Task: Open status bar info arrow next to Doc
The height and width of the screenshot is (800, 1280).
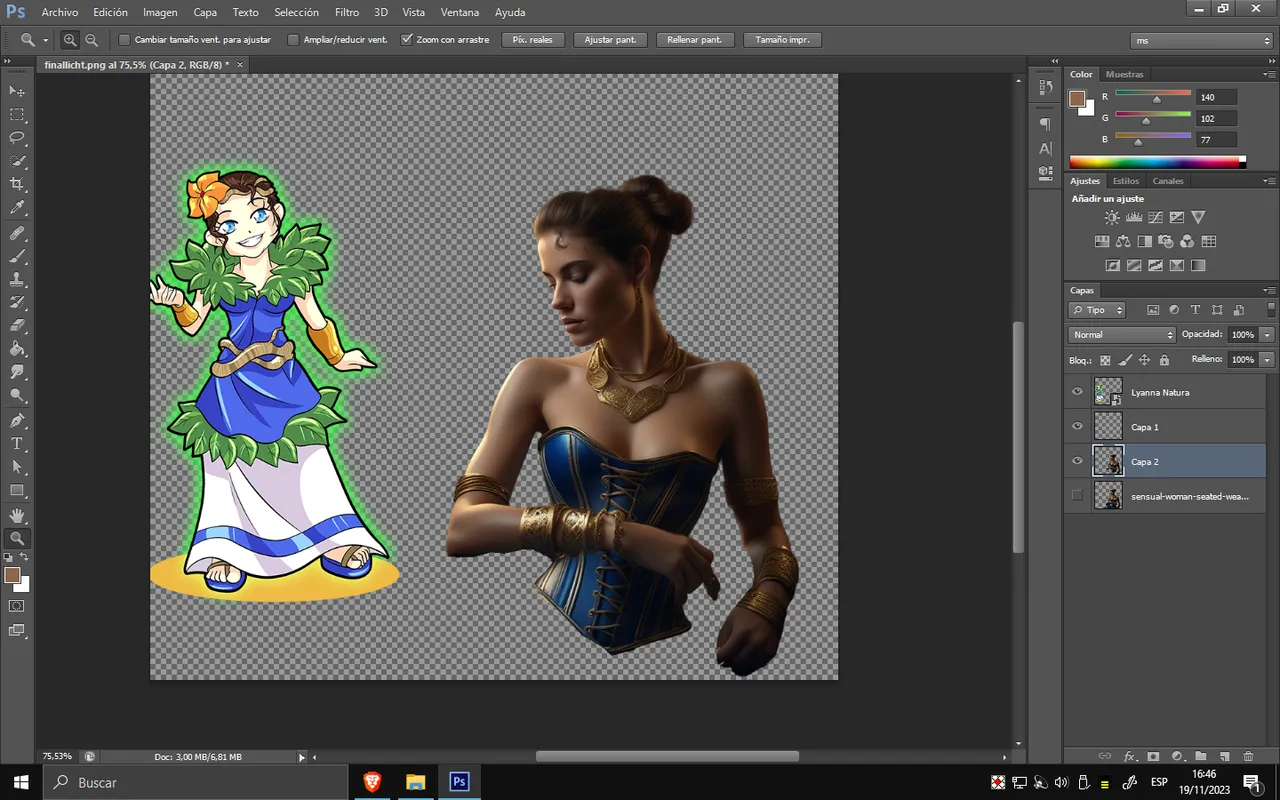Action: tap(302, 758)
